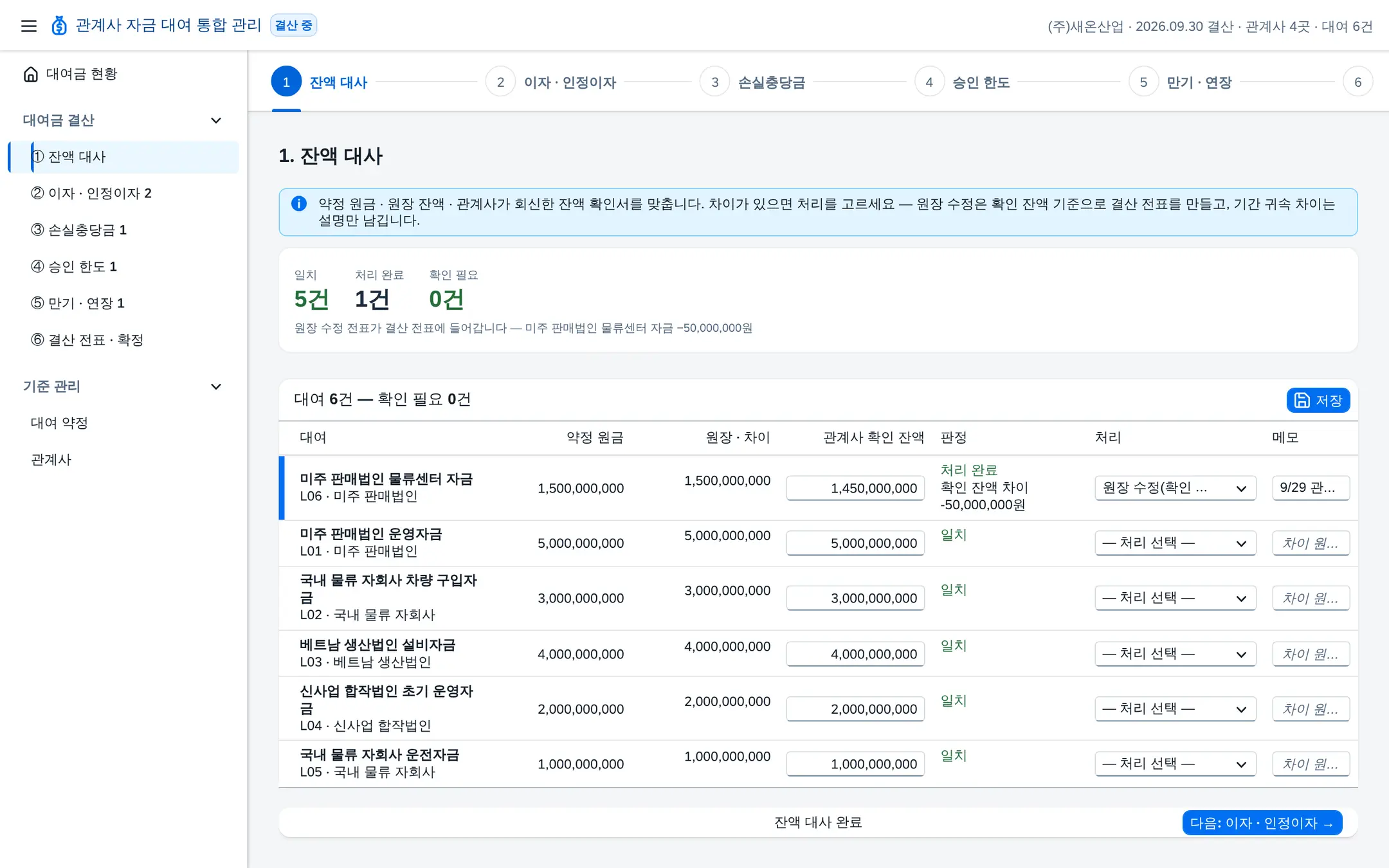
Task: Open 처리 선택 dropdown for L02 차량 구입자금
Action: (1175, 598)
